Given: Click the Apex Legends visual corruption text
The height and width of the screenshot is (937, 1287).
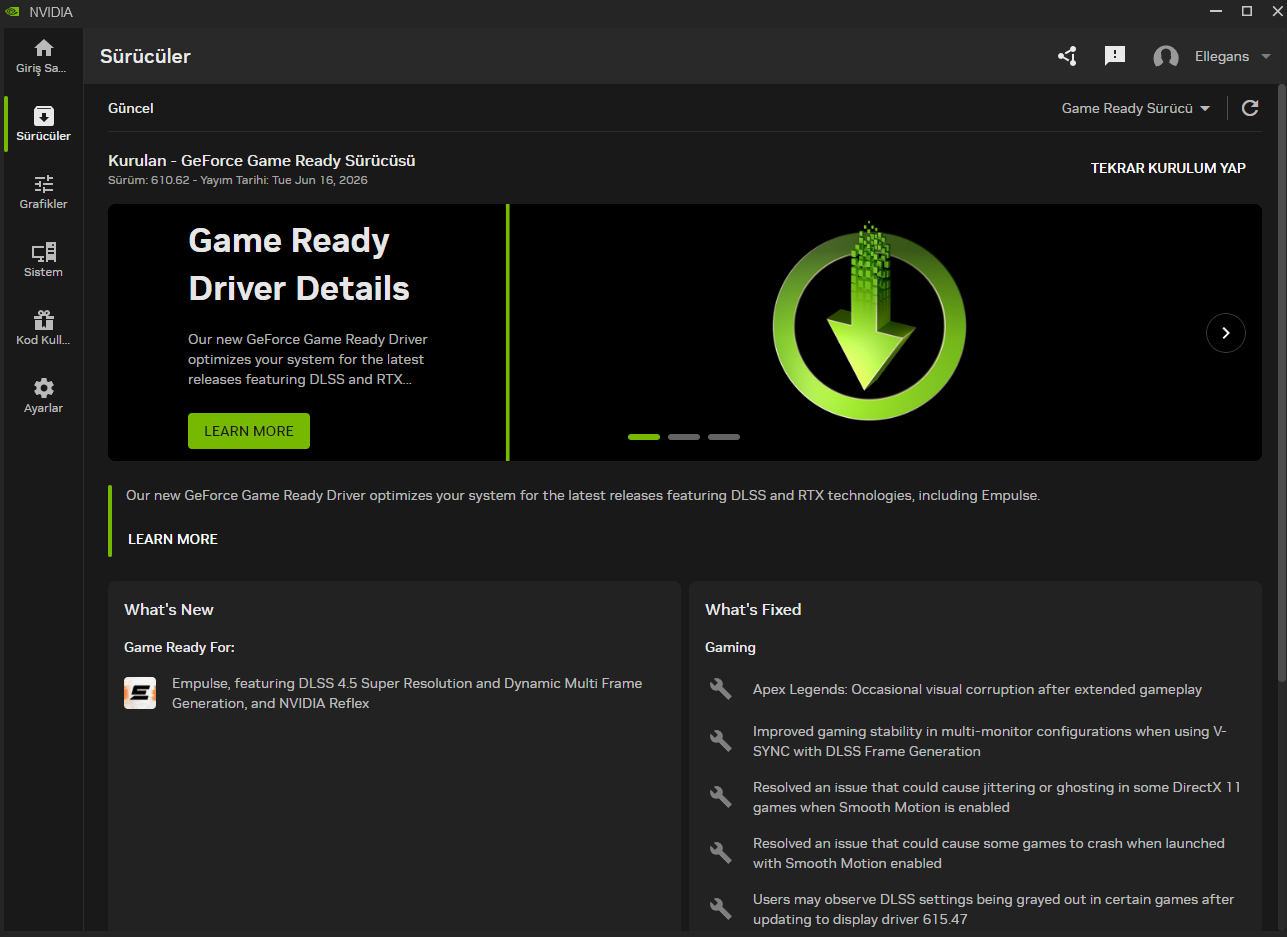Looking at the screenshot, I should tap(977, 689).
